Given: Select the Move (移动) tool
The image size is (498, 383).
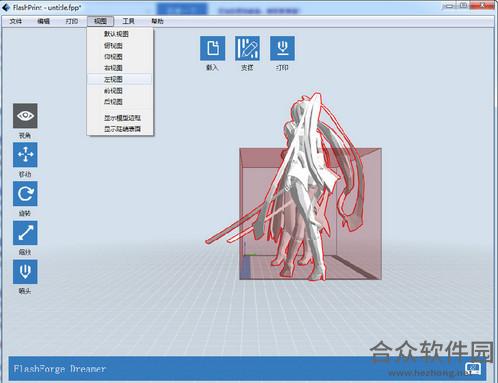Looking at the screenshot, I should click(25, 155).
